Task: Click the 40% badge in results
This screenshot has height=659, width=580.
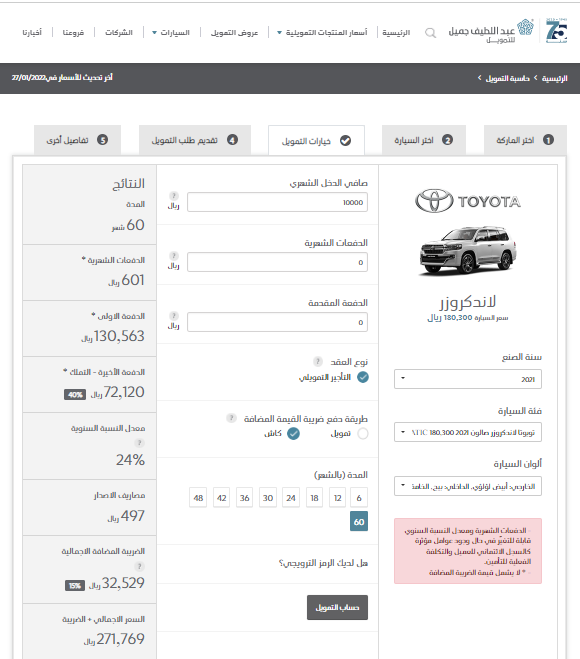Action: click(75, 395)
